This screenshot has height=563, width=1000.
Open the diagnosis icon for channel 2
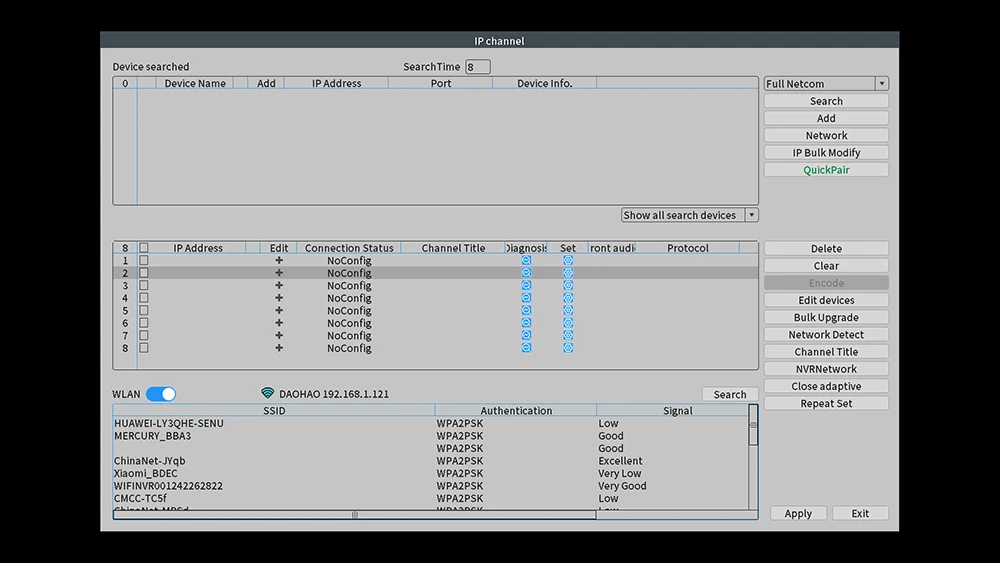[526, 273]
